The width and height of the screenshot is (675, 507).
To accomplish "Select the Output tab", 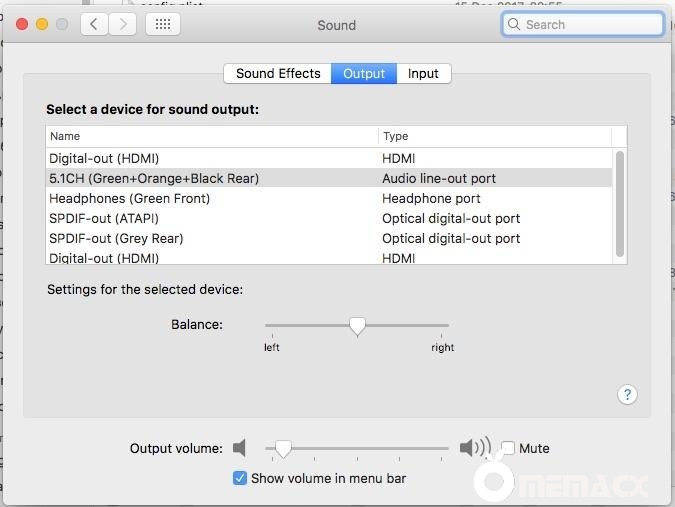I will [x=364, y=73].
